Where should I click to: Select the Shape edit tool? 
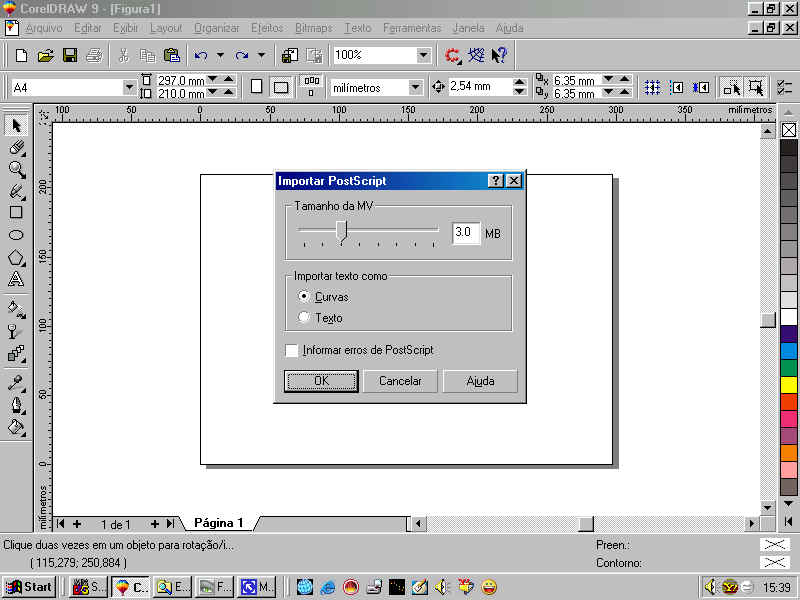16,147
